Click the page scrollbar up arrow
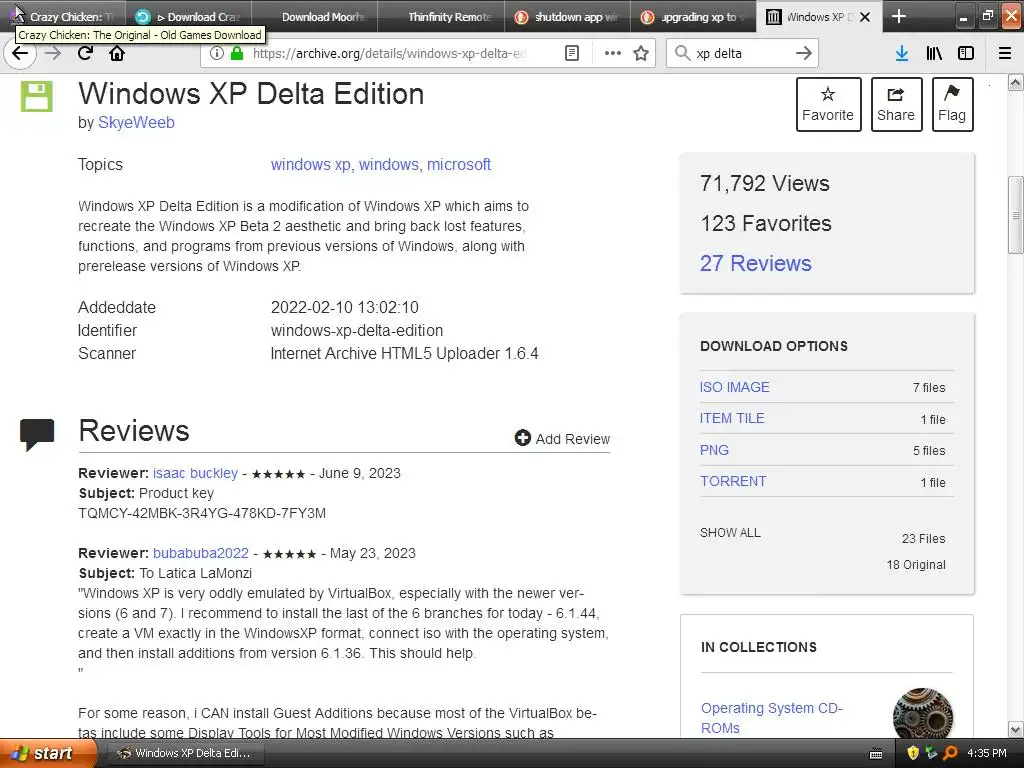This screenshot has width=1024, height=768. click(x=1016, y=83)
